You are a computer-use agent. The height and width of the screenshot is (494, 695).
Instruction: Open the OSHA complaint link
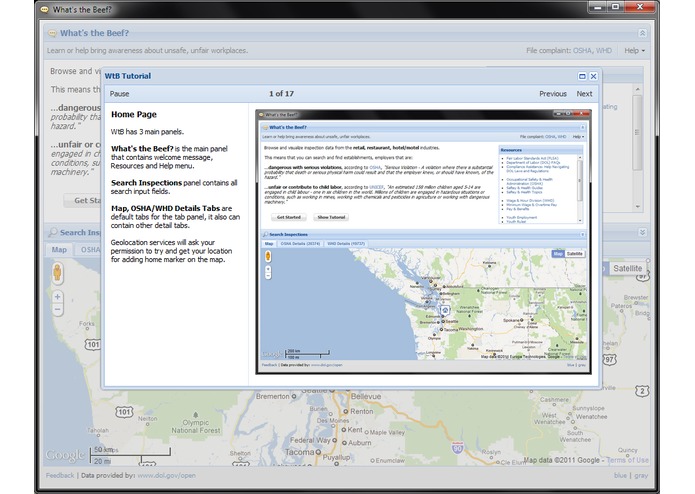582,51
